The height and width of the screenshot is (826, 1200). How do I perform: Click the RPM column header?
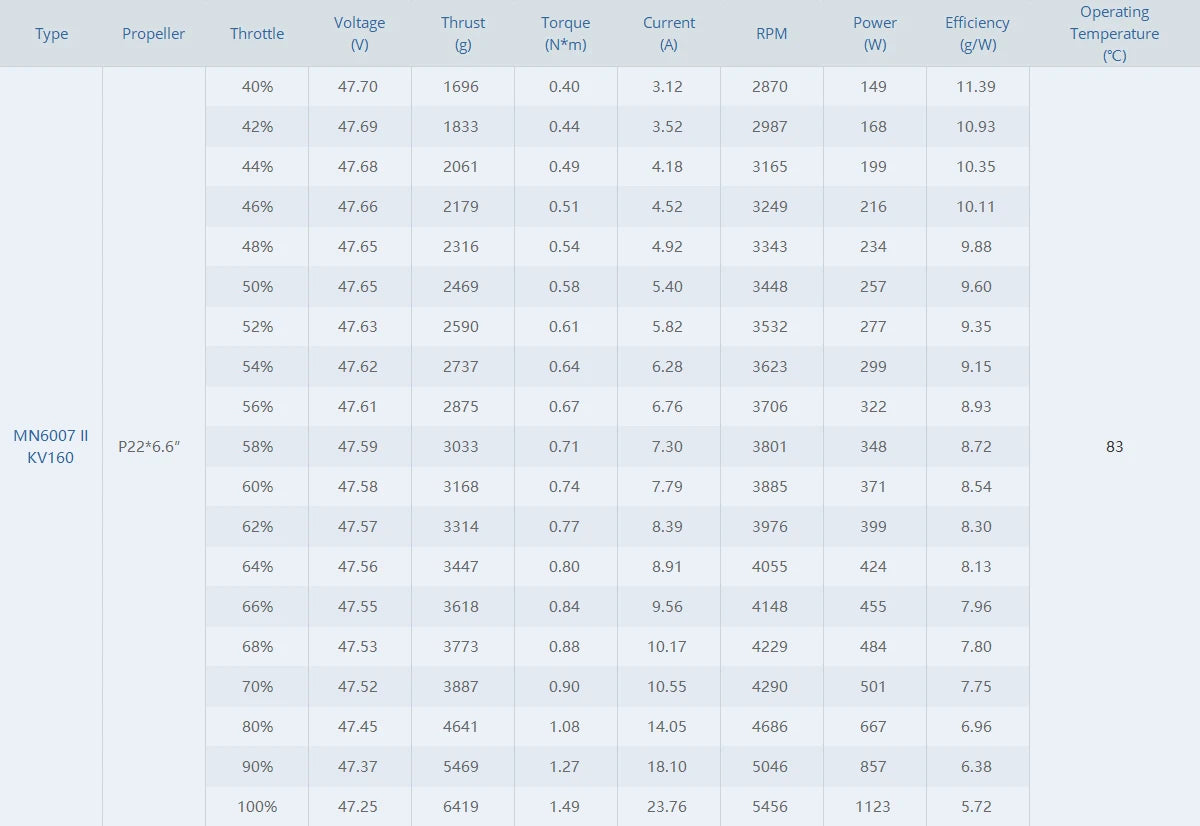[771, 34]
